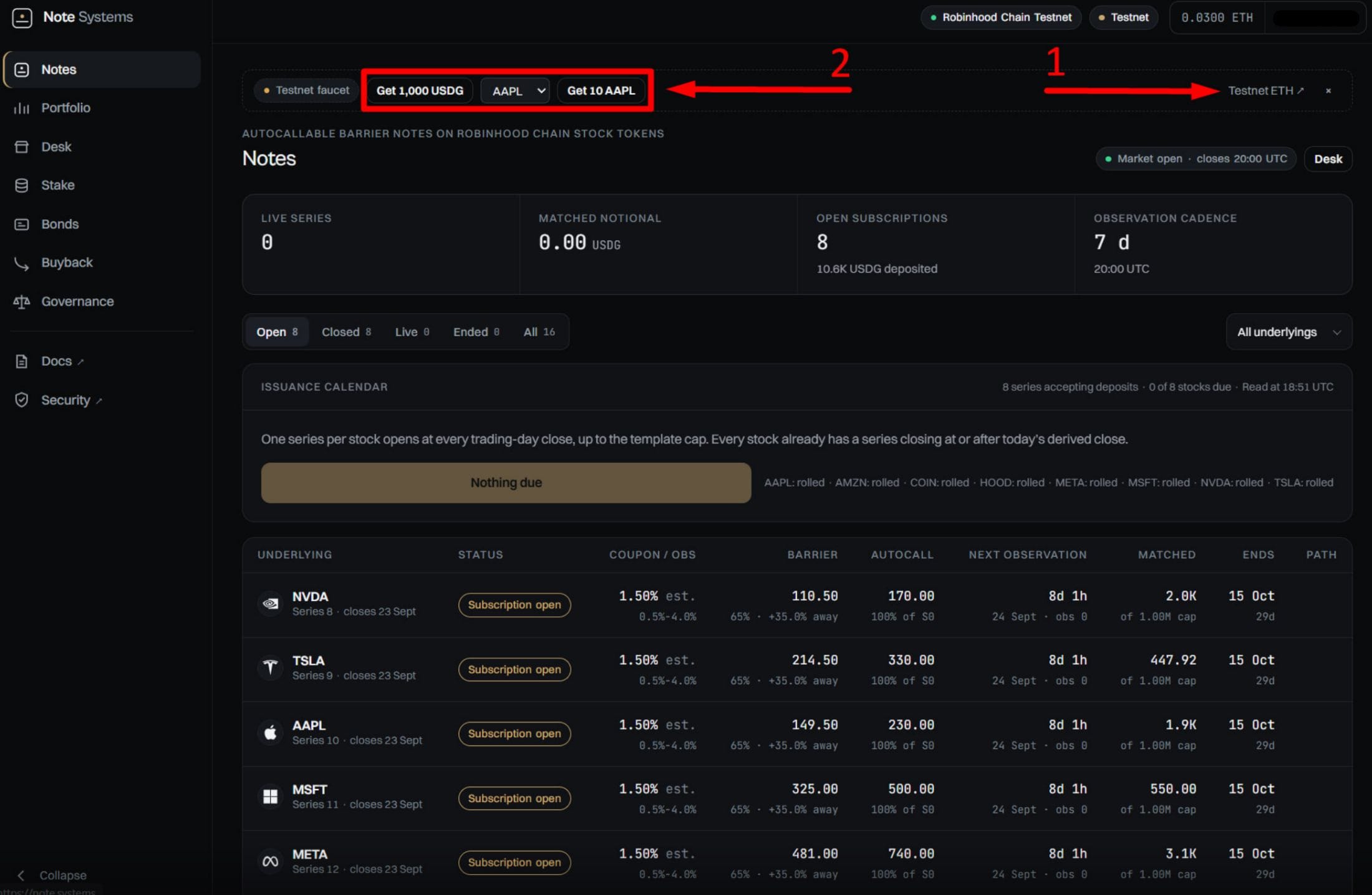This screenshot has height=895, width=1372.
Task: Click the Desk button near market status
Action: [x=1328, y=159]
